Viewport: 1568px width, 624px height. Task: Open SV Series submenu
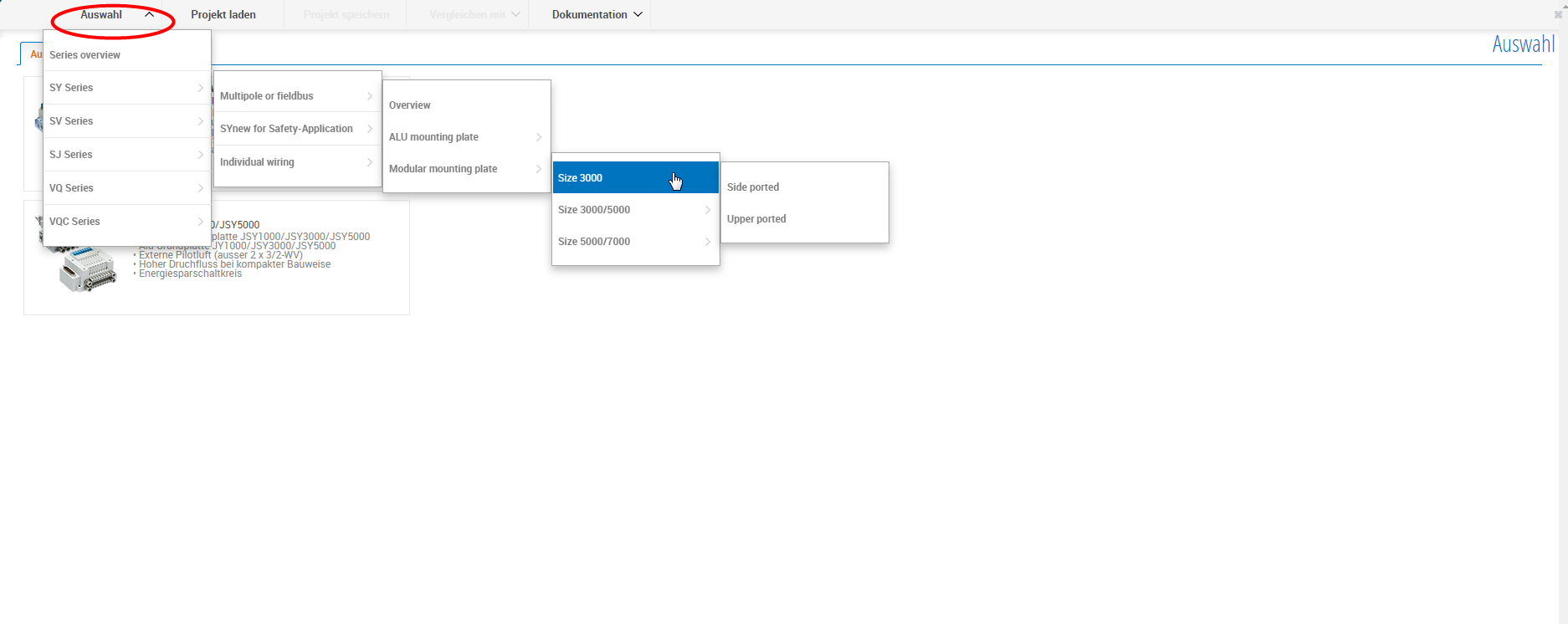(x=127, y=121)
